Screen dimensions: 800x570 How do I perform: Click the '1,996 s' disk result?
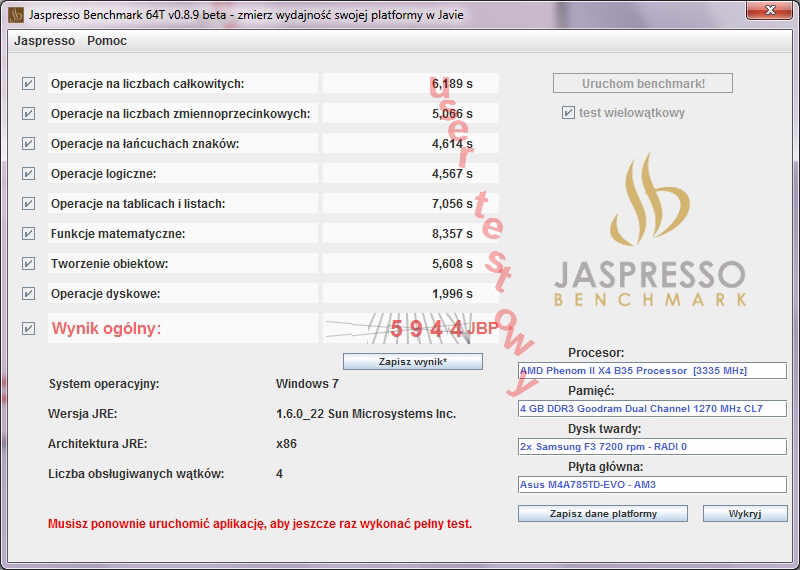[x=452, y=293]
